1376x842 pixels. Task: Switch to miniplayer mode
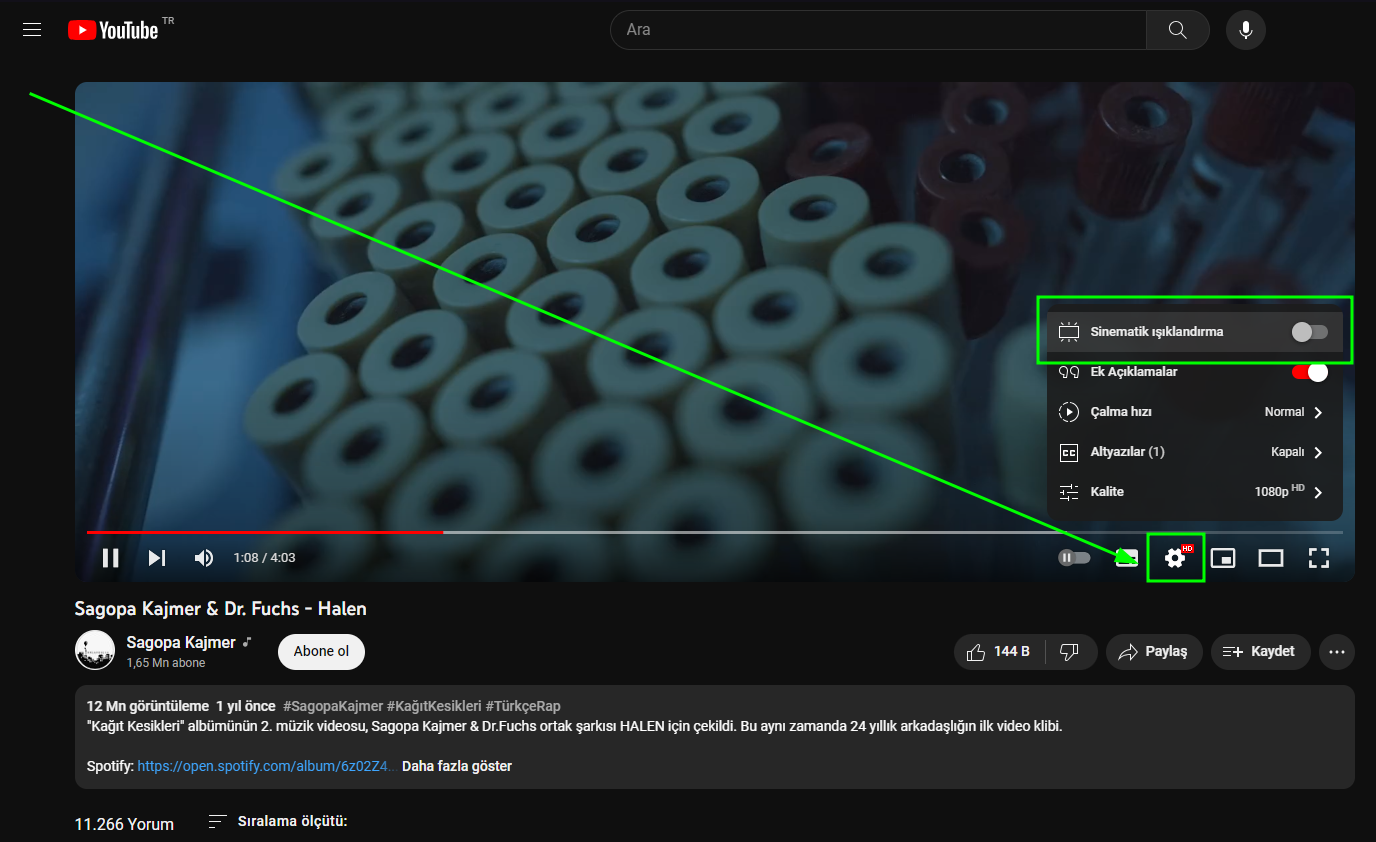(x=1223, y=558)
